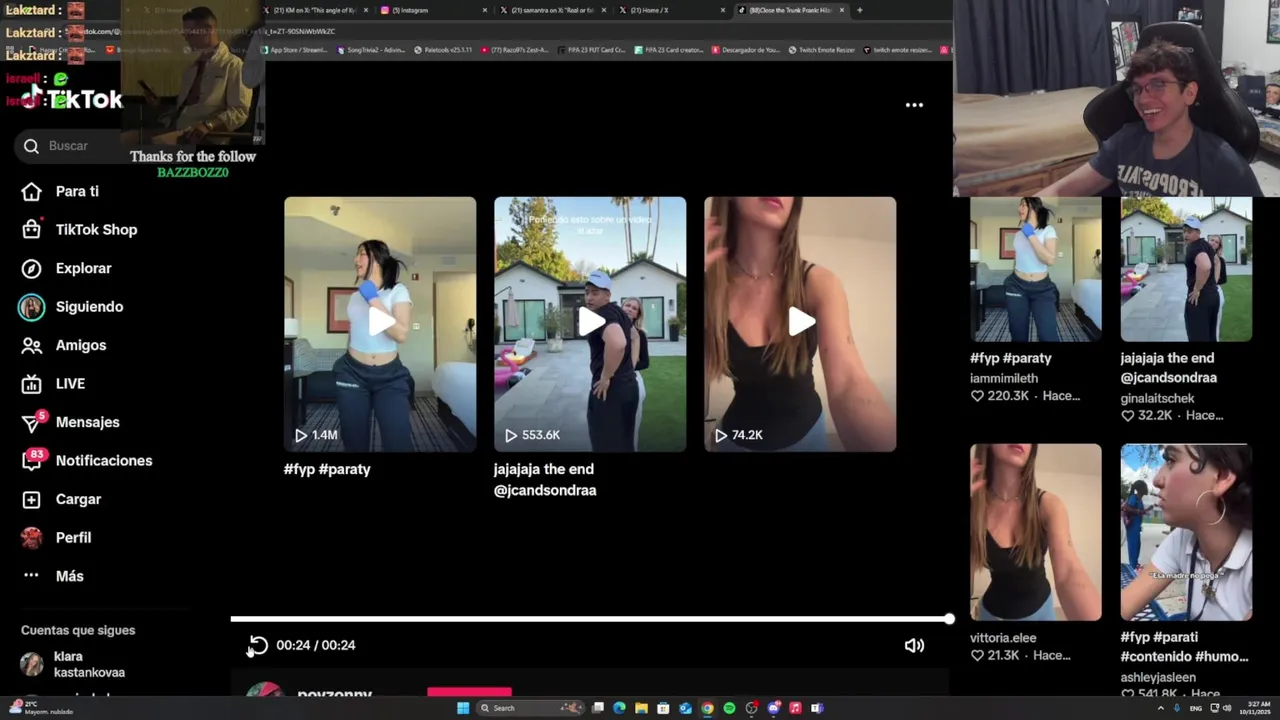
Task: Open Microsoft Store from taskbar
Action: point(663,708)
